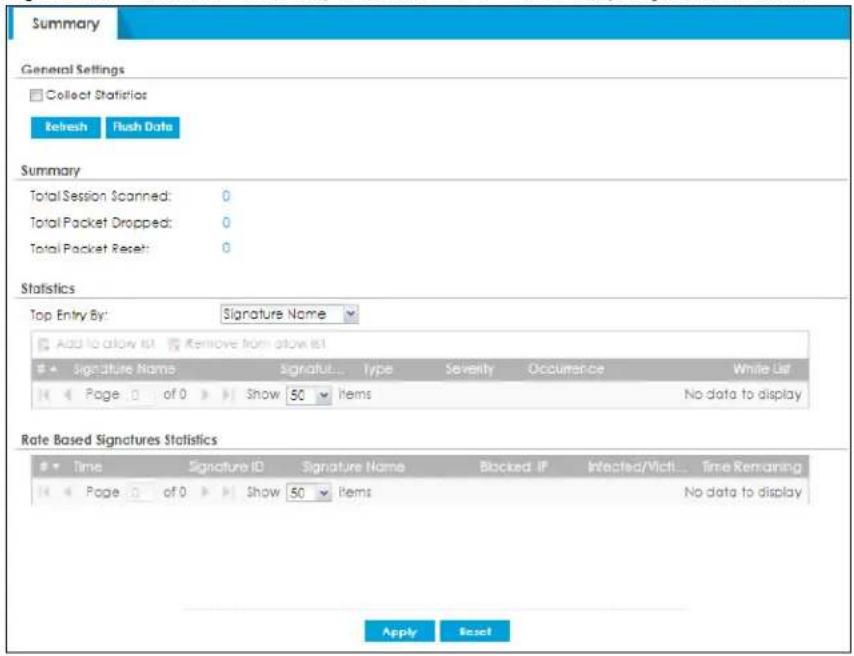Sort Rate Based table by Time Remaining column
The width and height of the screenshot is (854, 656).
pyautogui.click(x=752, y=467)
